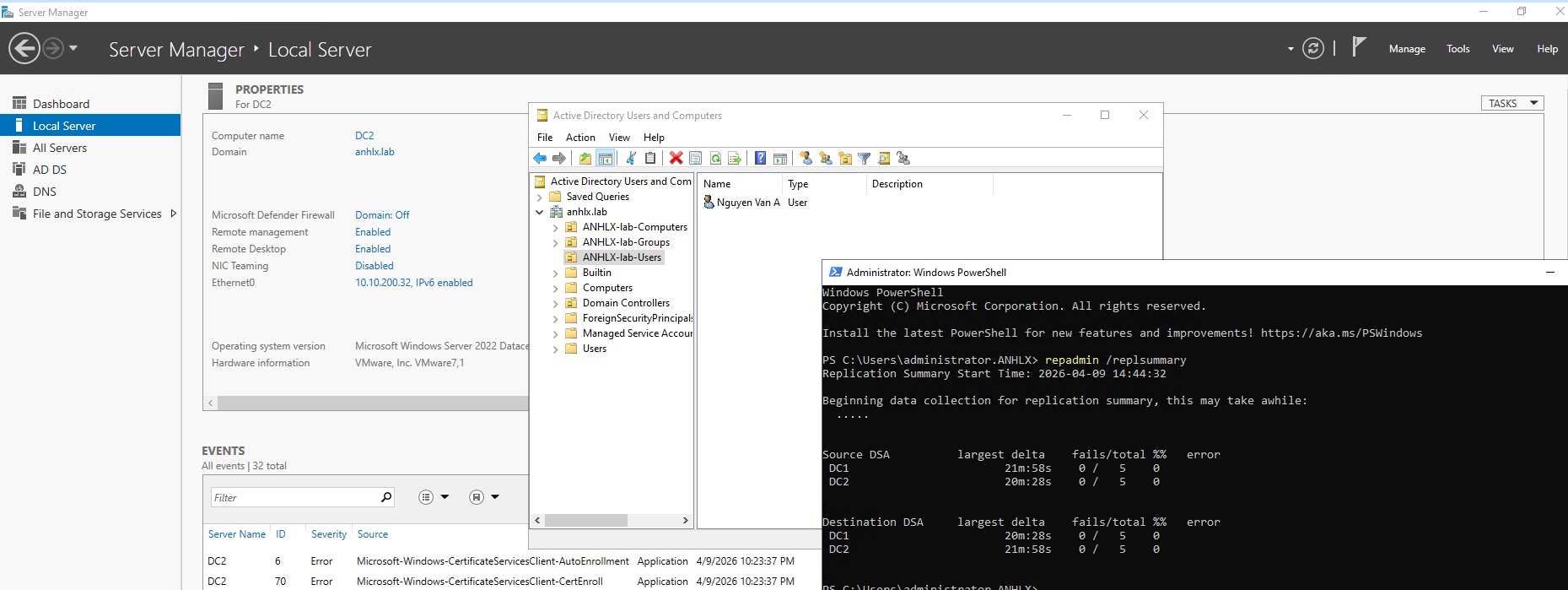The height and width of the screenshot is (590, 1568).
Task: Open the Help menu in ADUC
Action: [654, 138]
